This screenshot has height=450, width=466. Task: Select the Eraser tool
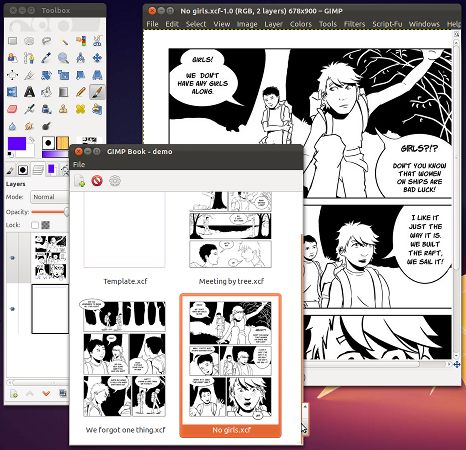coord(13,109)
